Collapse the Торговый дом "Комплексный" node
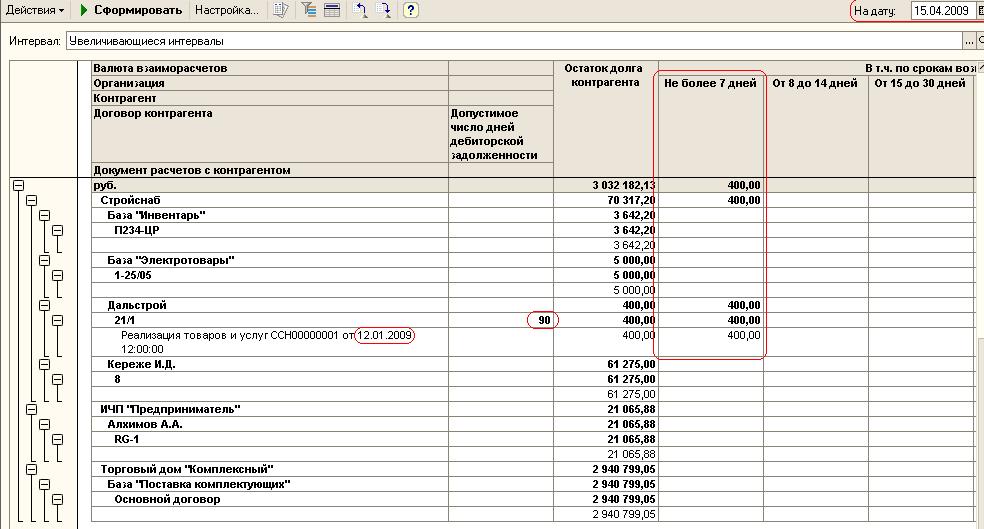984x529 pixels. (x=31, y=469)
